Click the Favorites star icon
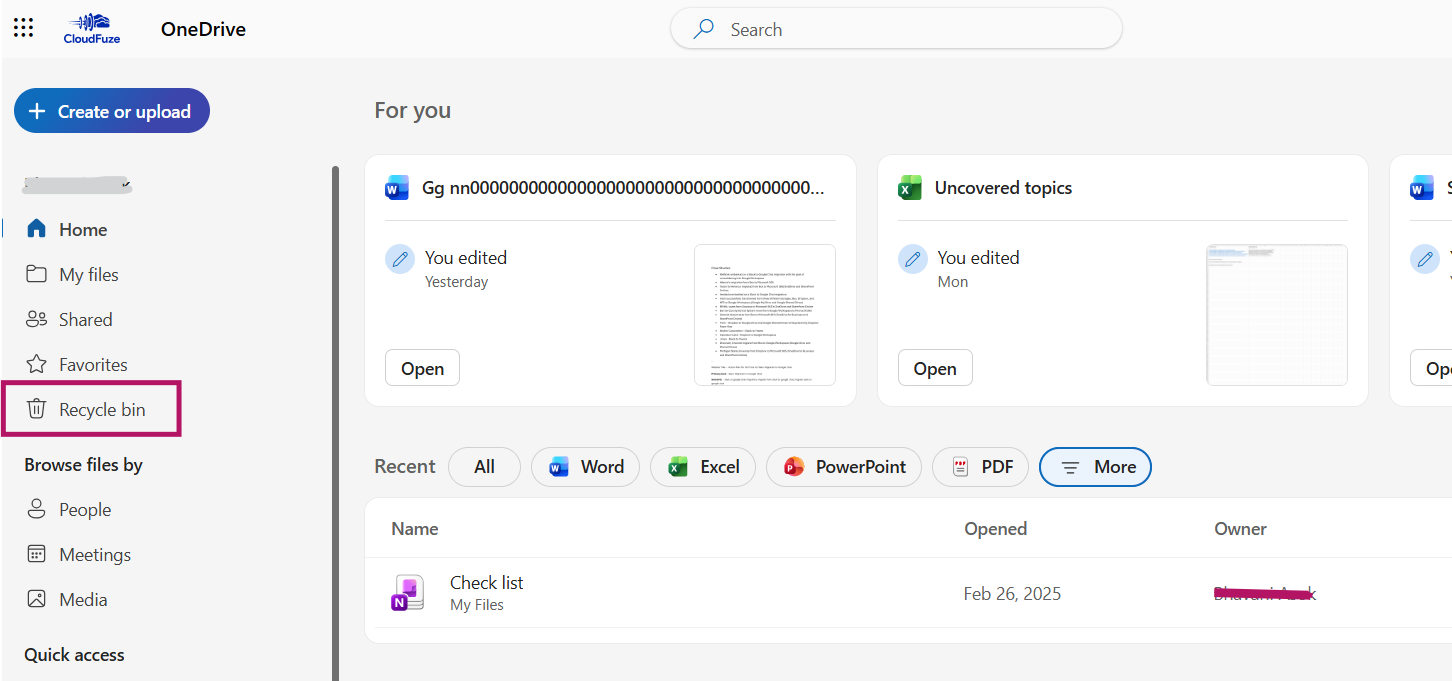This screenshot has height=681, width=1452. pos(36,364)
